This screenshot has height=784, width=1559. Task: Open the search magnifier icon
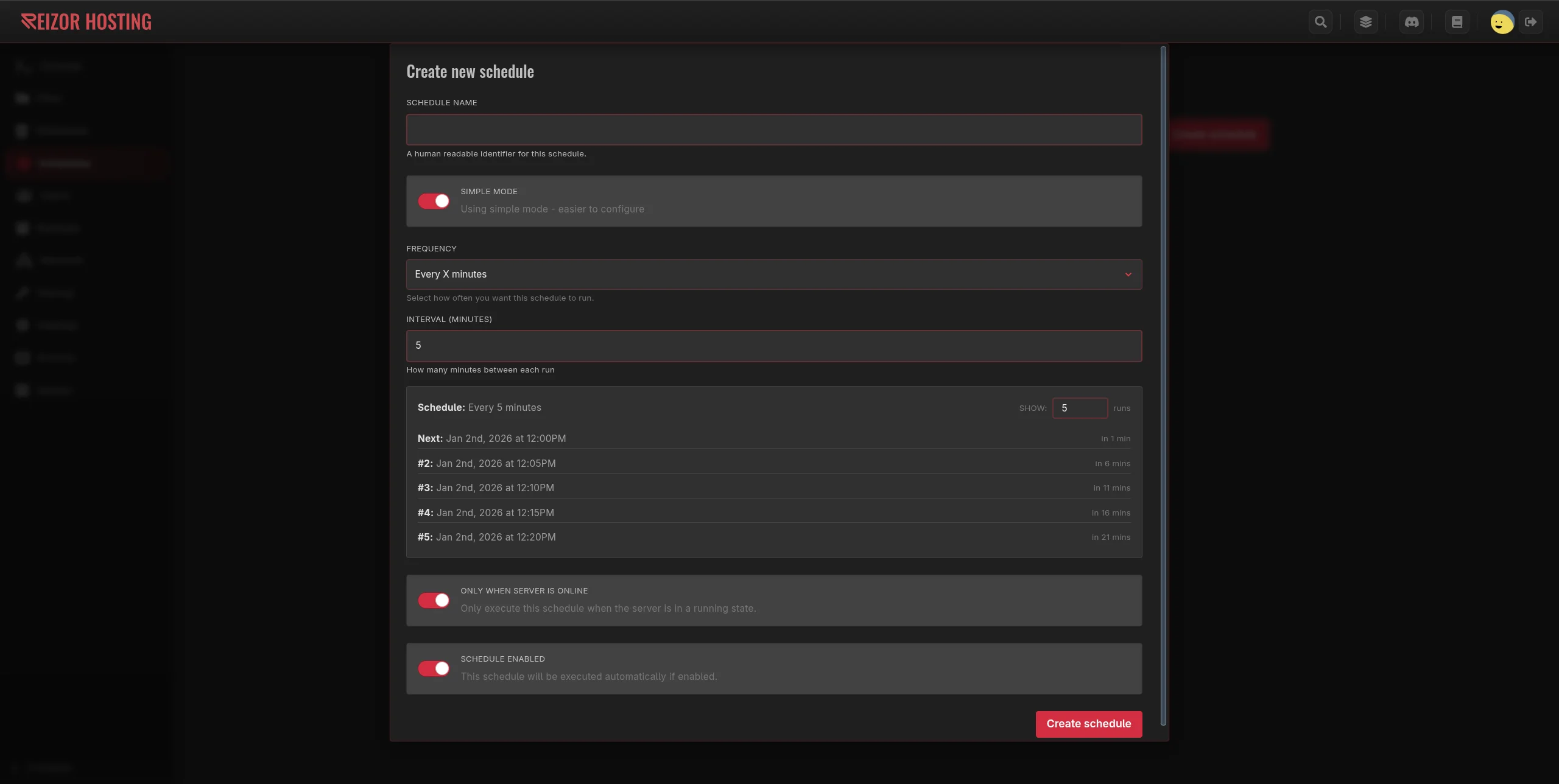pyautogui.click(x=1320, y=22)
